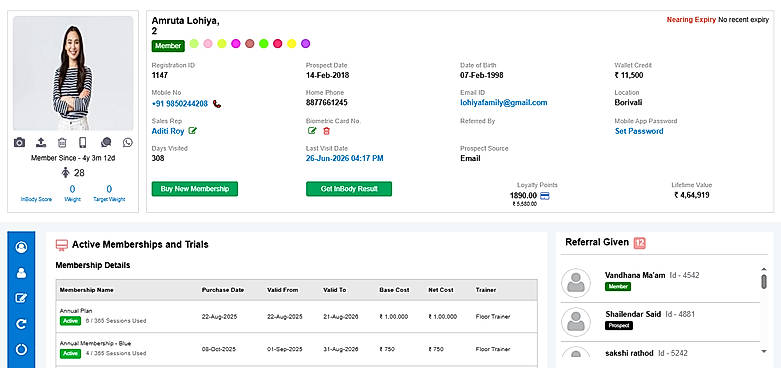Click the circle power icon in blue sidebar
781x368 pixels.
point(21,350)
